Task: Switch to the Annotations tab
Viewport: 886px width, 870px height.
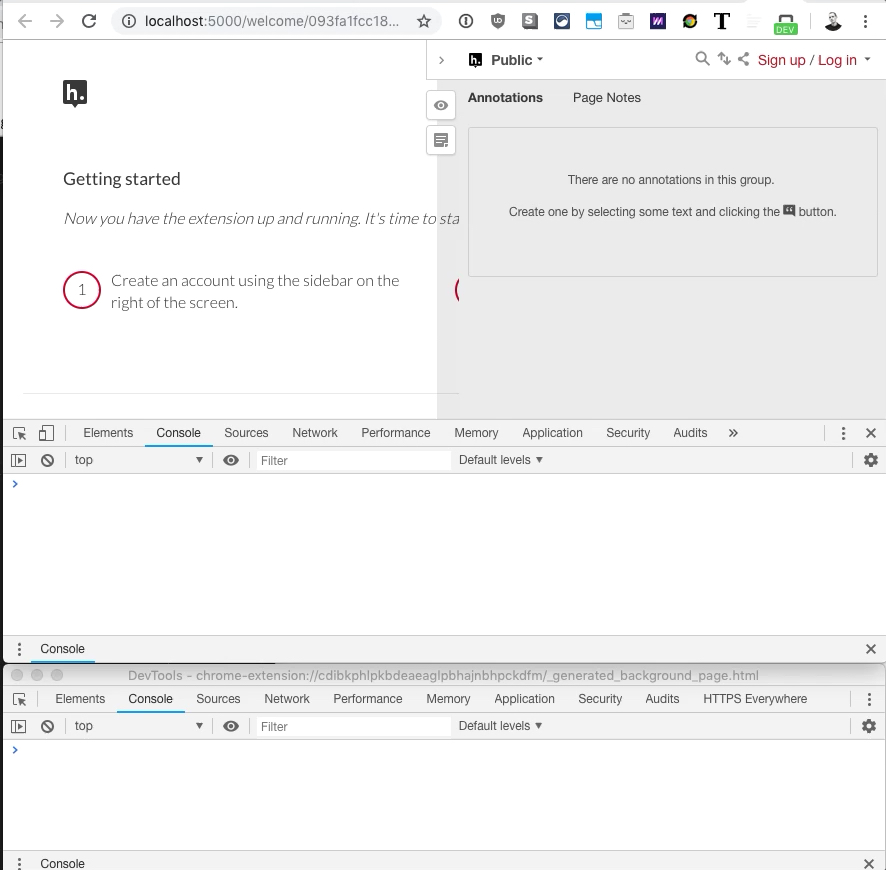Action: [x=505, y=98]
